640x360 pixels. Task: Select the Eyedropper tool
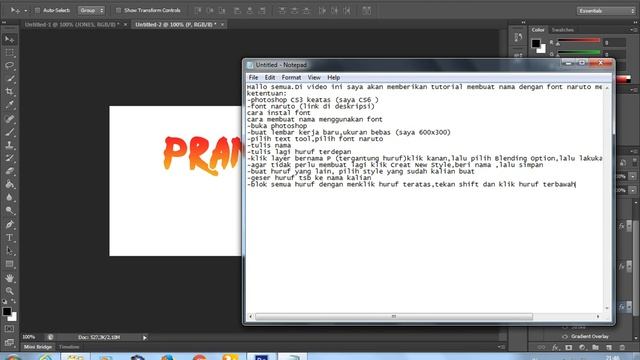click(10, 105)
